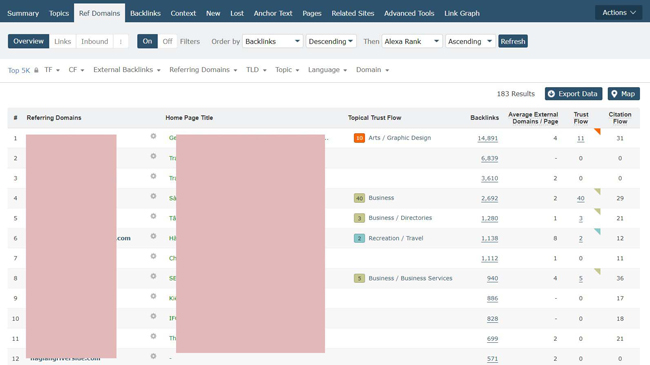650x365 pixels.
Task: Open gear settings for row 7
Action: coord(153,256)
